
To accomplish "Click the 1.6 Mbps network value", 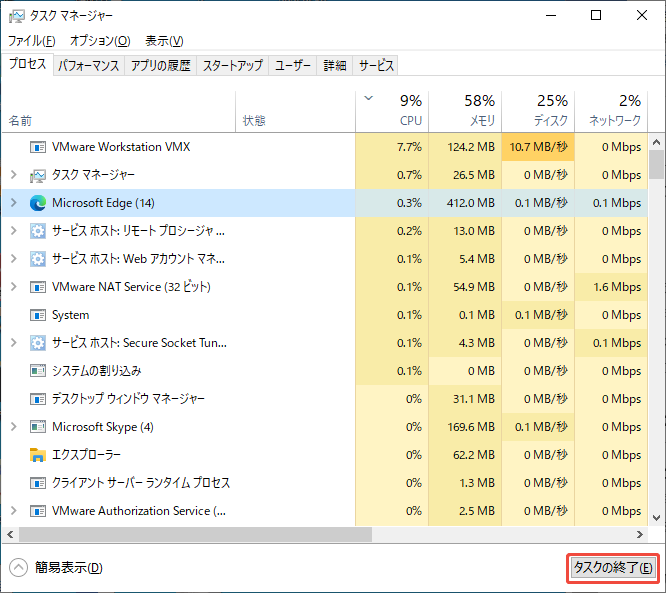I will click(617, 287).
